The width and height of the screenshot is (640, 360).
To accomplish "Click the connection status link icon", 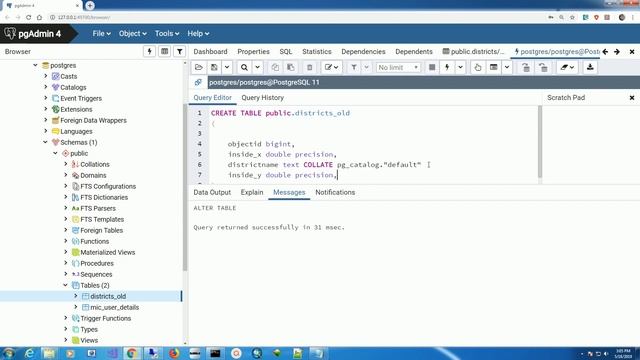I will (x=198, y=82).
